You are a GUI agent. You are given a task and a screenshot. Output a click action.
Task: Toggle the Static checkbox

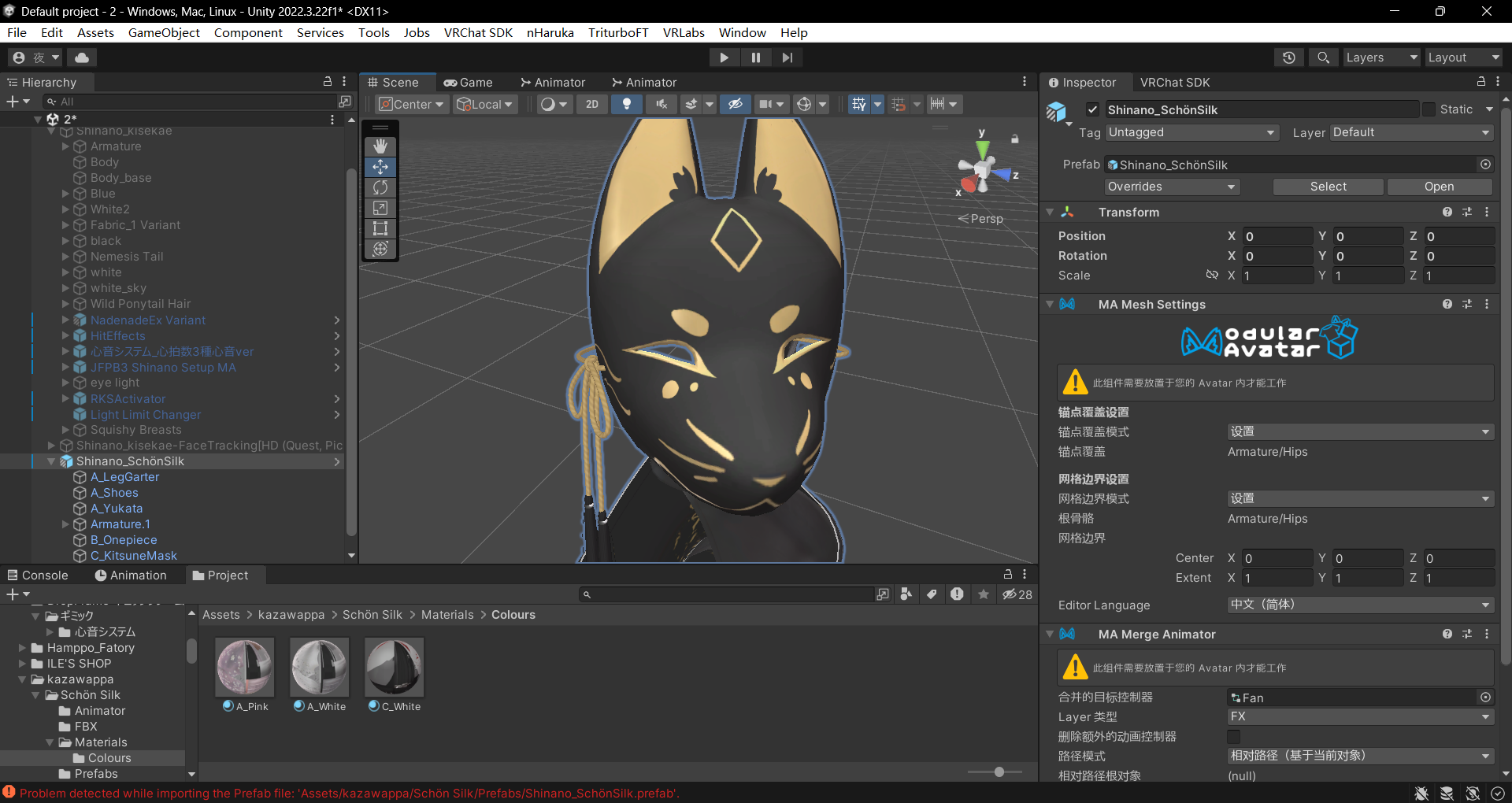click(1429, 109)
